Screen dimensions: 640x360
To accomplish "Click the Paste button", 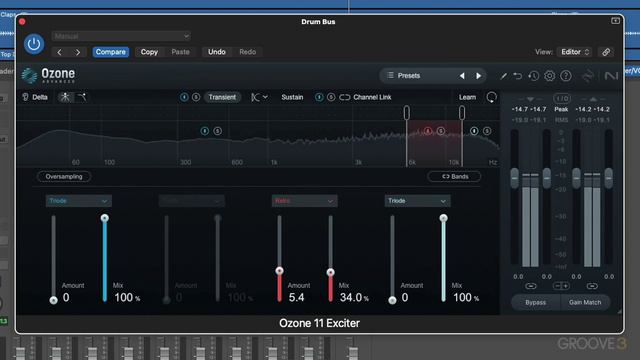I will 180,52.
